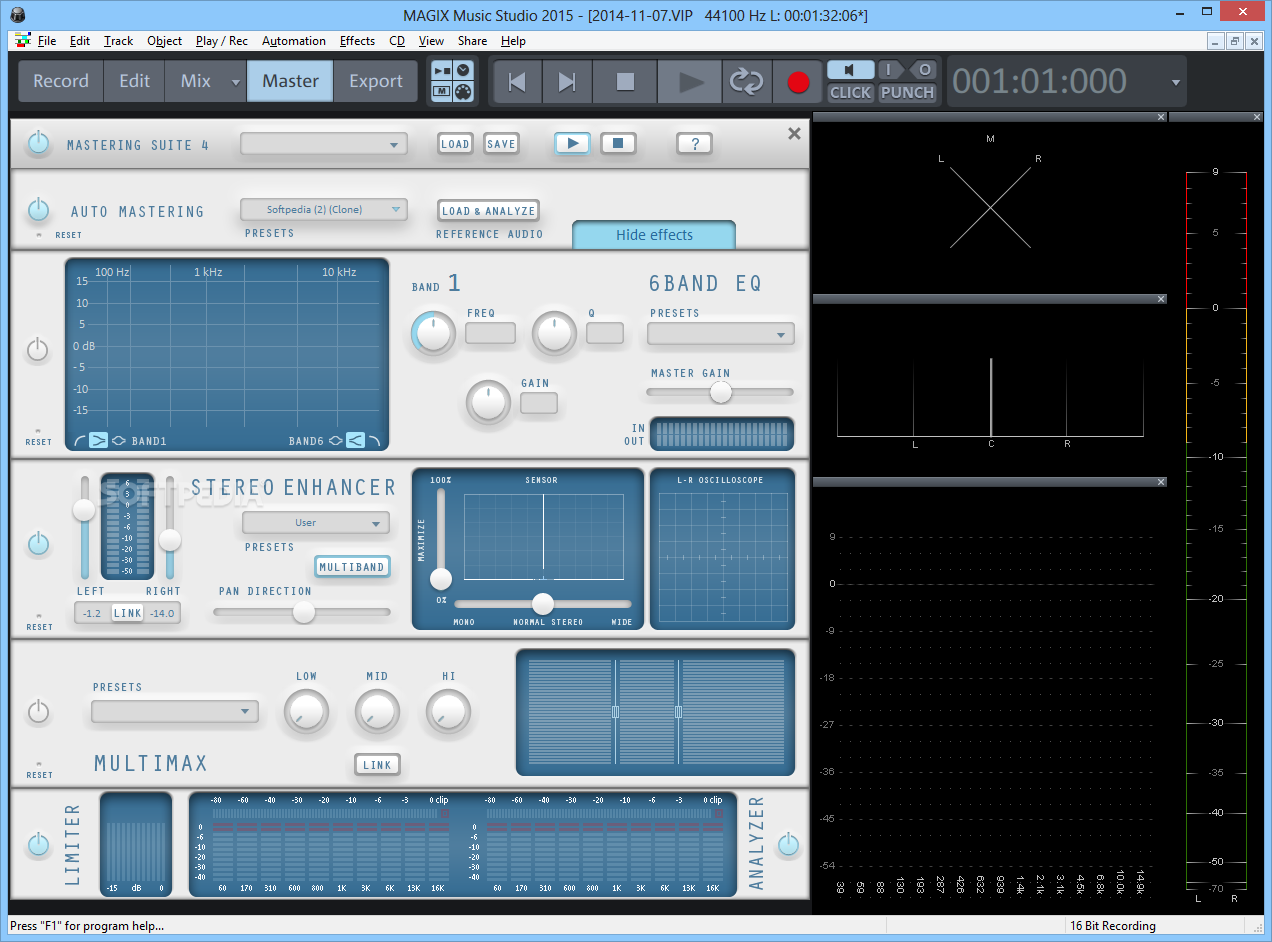Toggle Mastering Suite 4 power button
The height and width of the screenshot is (942, 1272).
tap(38, 143)
